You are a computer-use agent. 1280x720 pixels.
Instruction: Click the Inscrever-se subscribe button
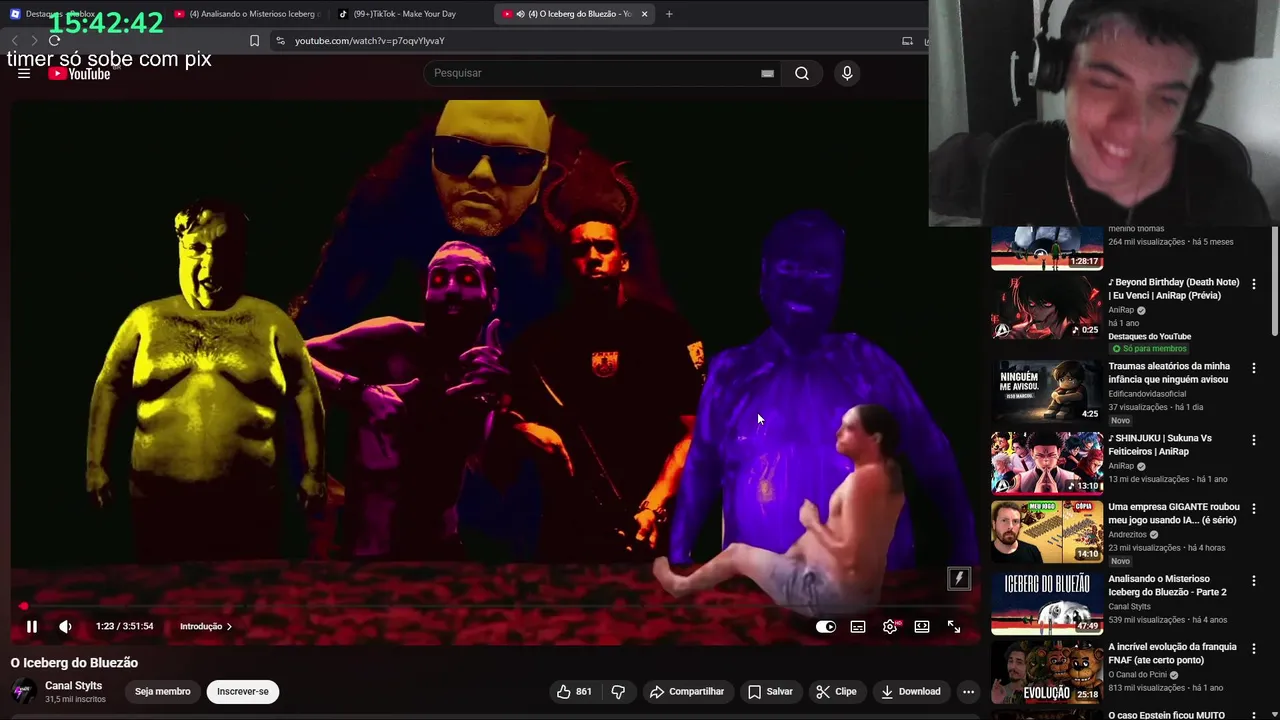point(243,691)
